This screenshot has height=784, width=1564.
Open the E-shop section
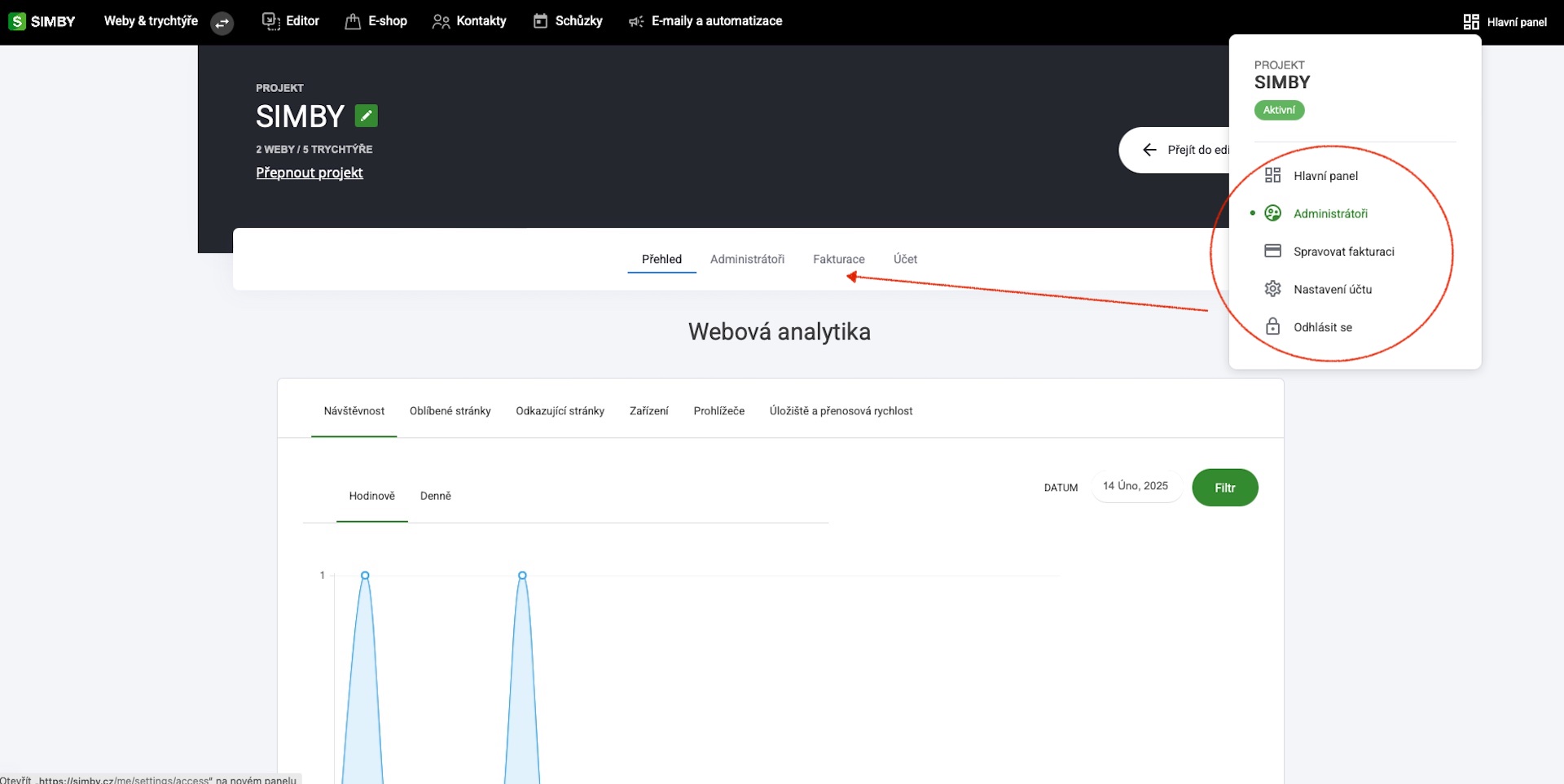click(x=376, y=21)
